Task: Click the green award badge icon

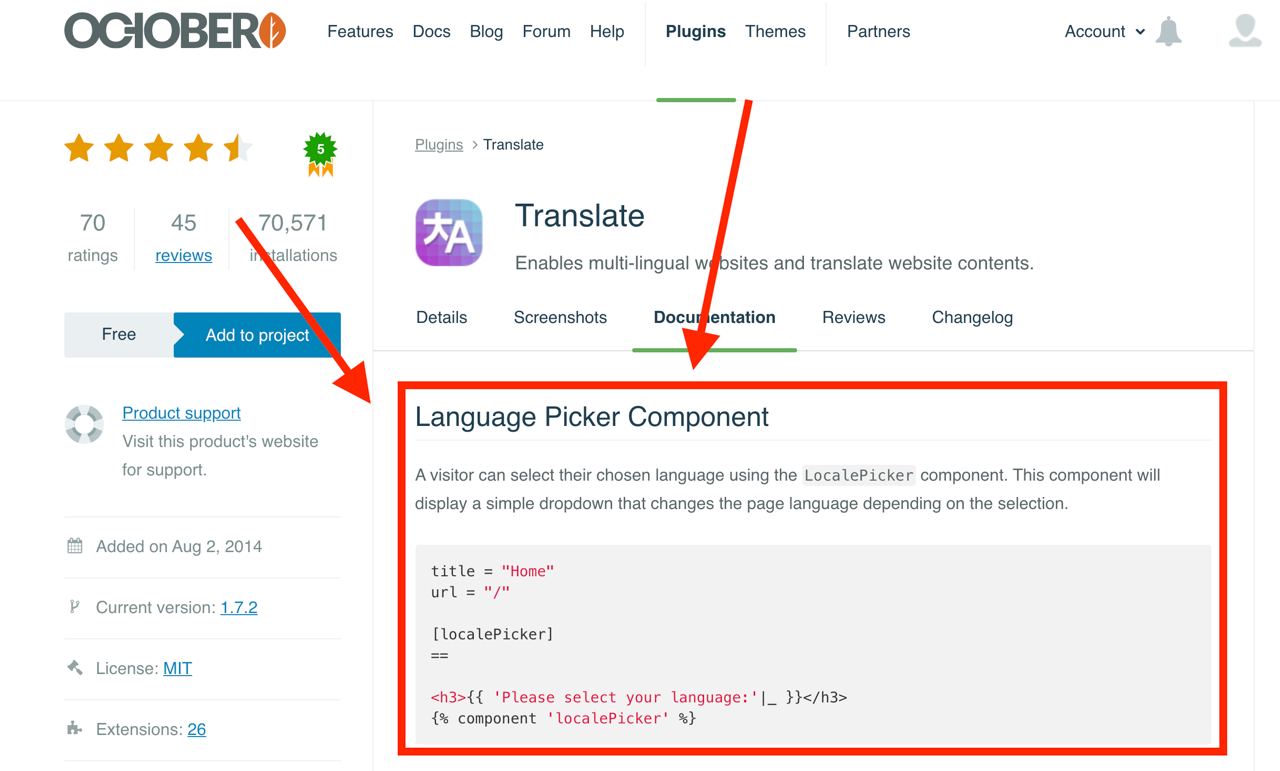Action: pyautogui.click(x=320, y=154)
